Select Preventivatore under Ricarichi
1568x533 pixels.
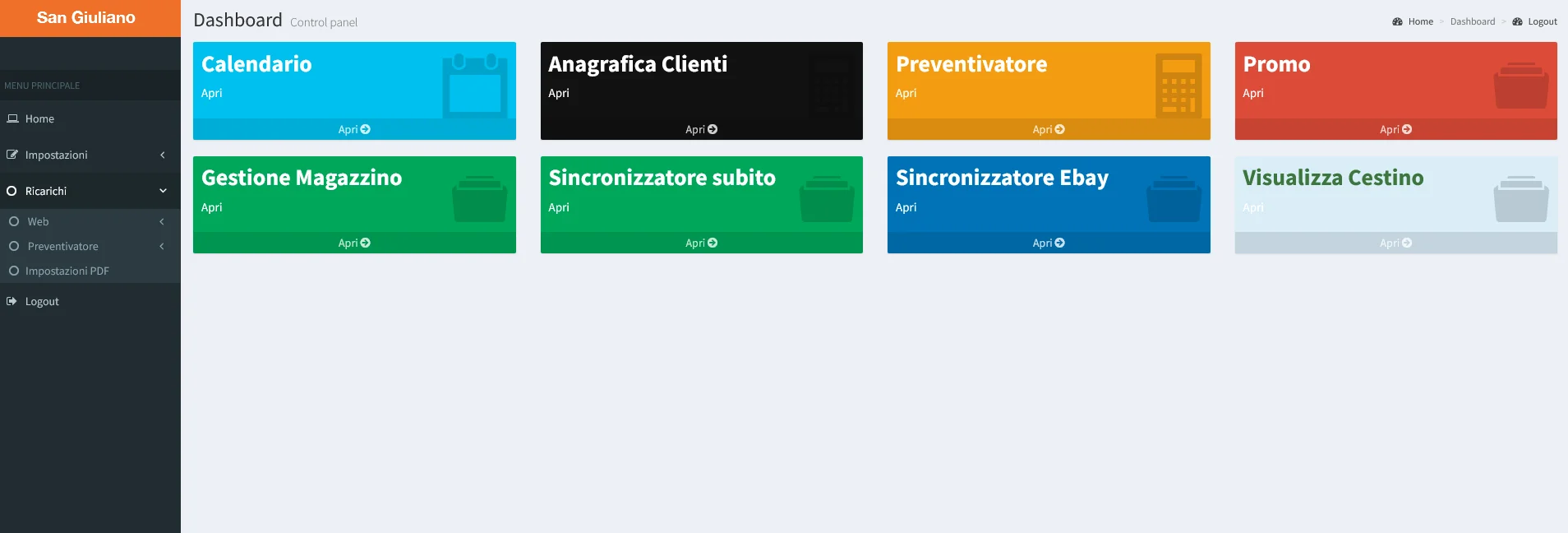[90, 246]
